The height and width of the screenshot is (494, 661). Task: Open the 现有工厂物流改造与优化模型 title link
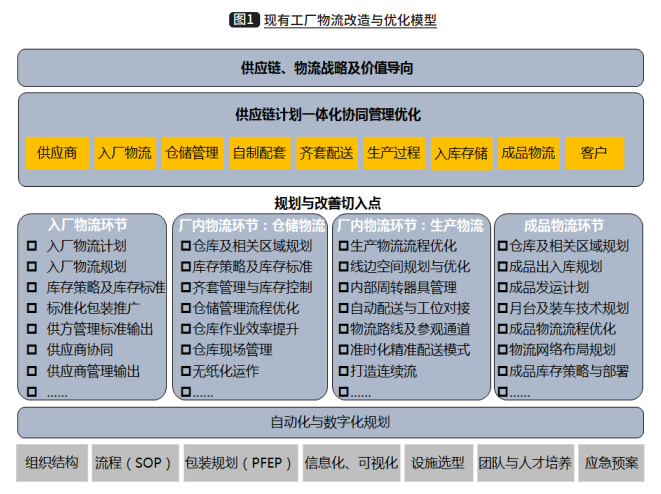tap(349, 19)
